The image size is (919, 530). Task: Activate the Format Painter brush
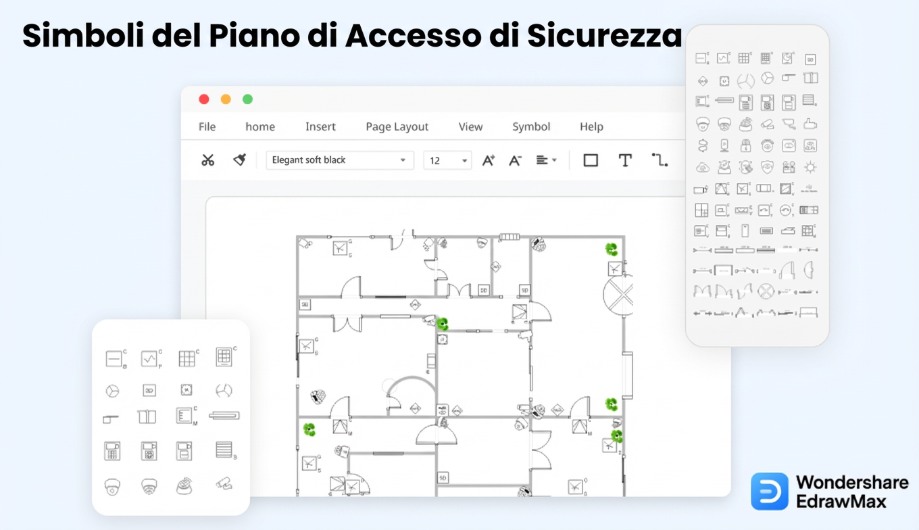240,160
